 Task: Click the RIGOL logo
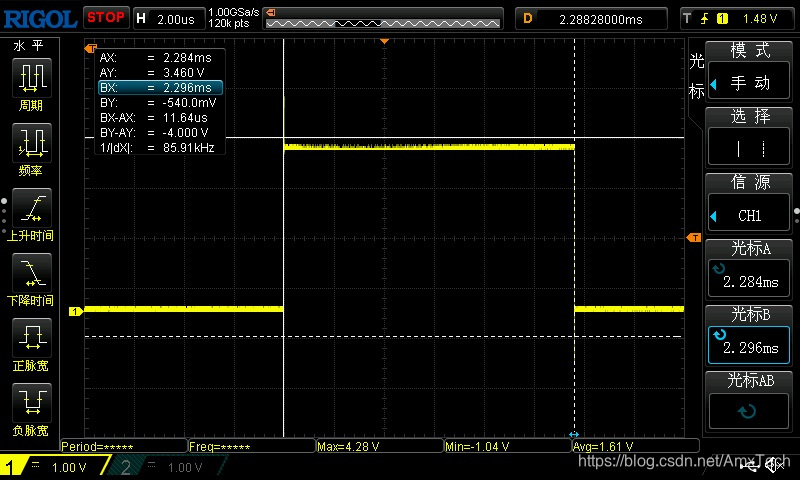coord(40,19)
